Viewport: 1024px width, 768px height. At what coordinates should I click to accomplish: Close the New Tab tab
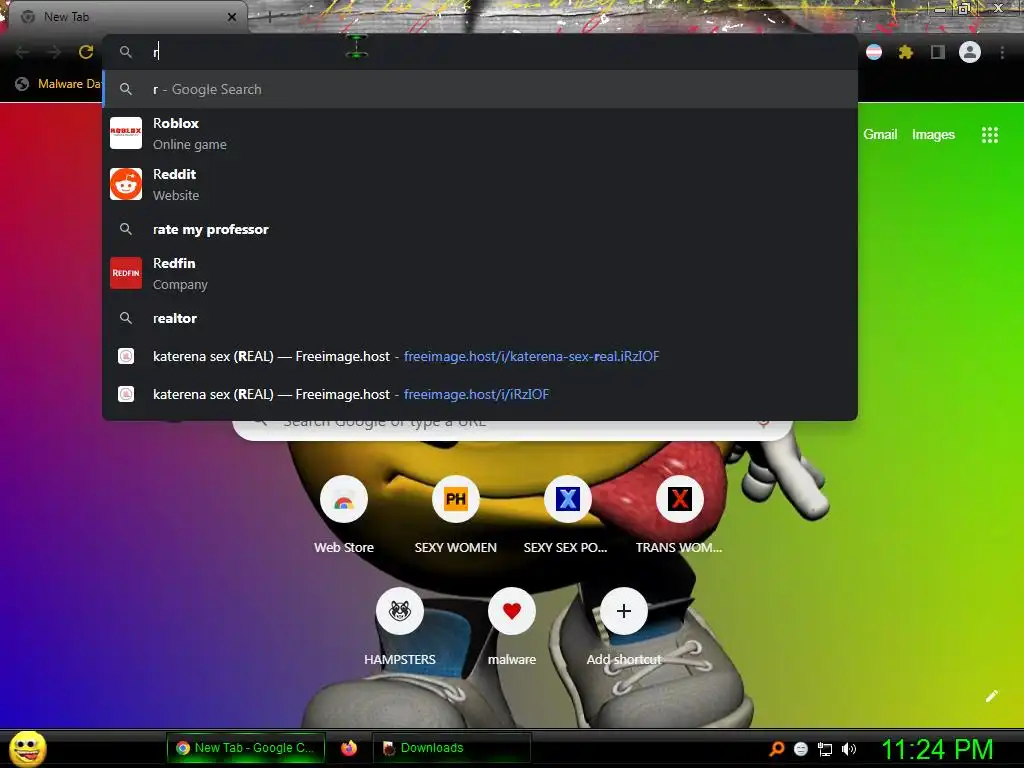[232, 17]
